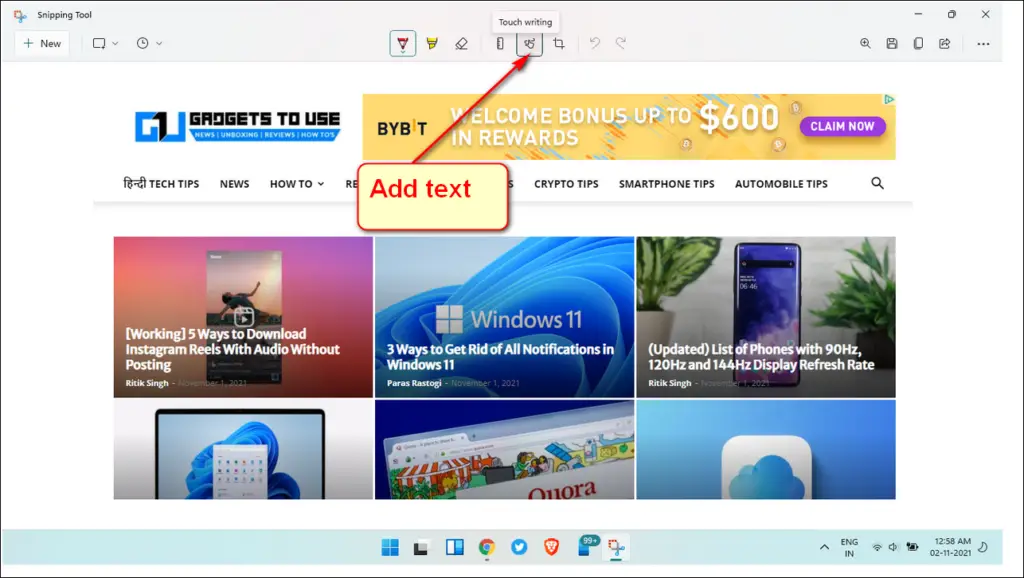
Task: Open the See more three-dots menu
Action: (983, 44)
